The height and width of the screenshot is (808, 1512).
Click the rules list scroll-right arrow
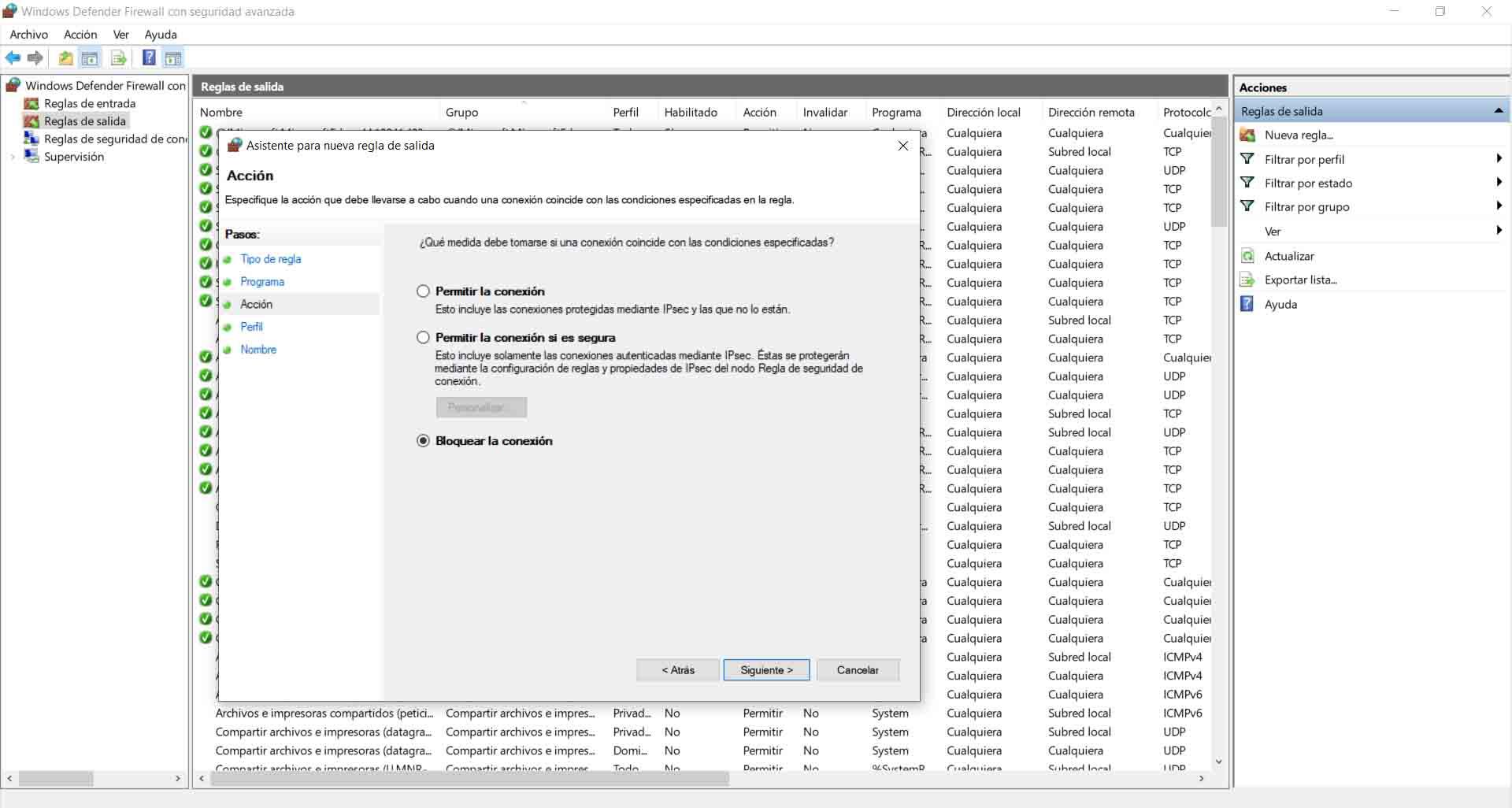(x=1201, y=778)
